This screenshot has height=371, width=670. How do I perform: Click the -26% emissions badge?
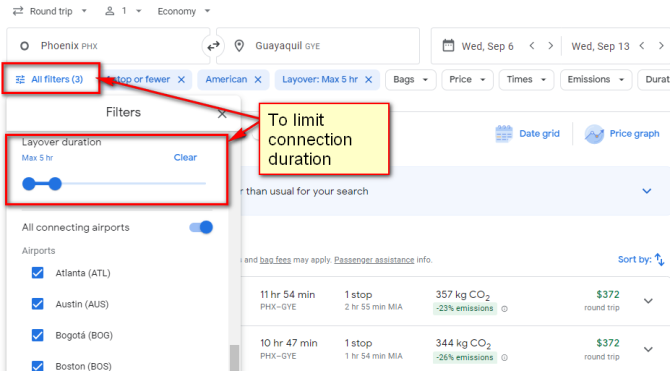tap(465, 357)
